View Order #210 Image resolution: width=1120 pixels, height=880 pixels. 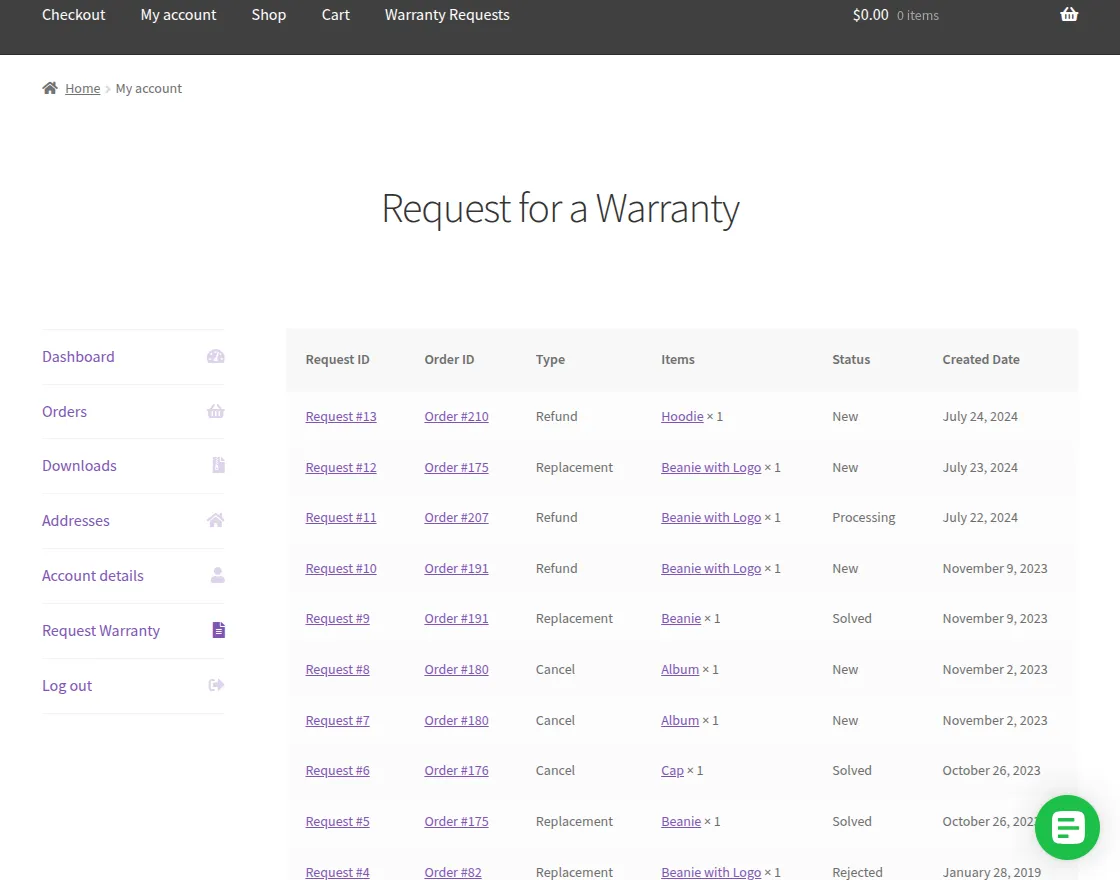tap(456, 416)
